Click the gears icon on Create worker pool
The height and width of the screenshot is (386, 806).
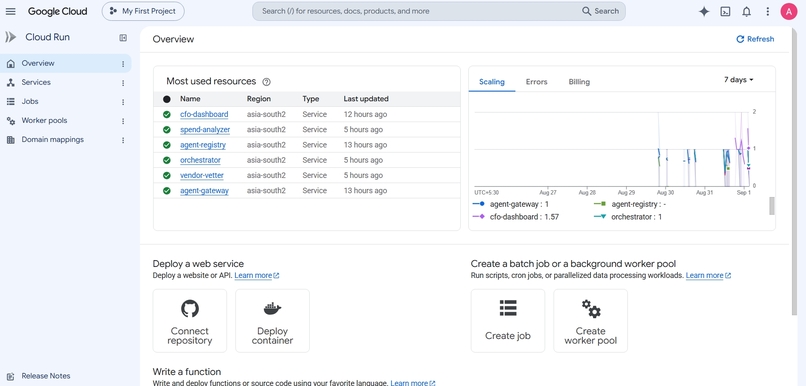[x=591, y=309]
